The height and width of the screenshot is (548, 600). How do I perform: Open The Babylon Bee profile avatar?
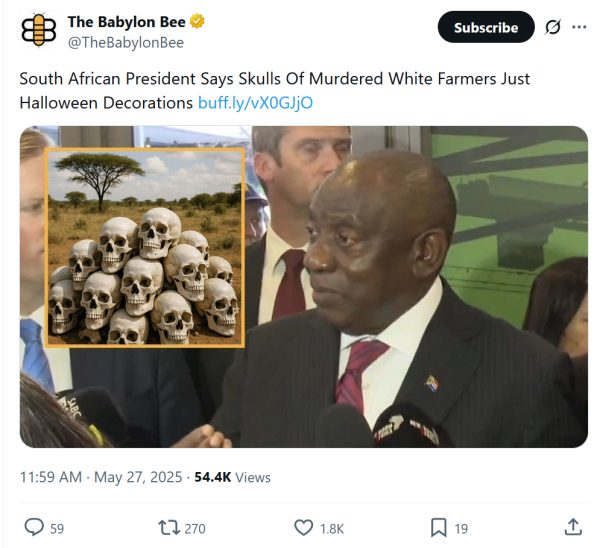point(40,30)
